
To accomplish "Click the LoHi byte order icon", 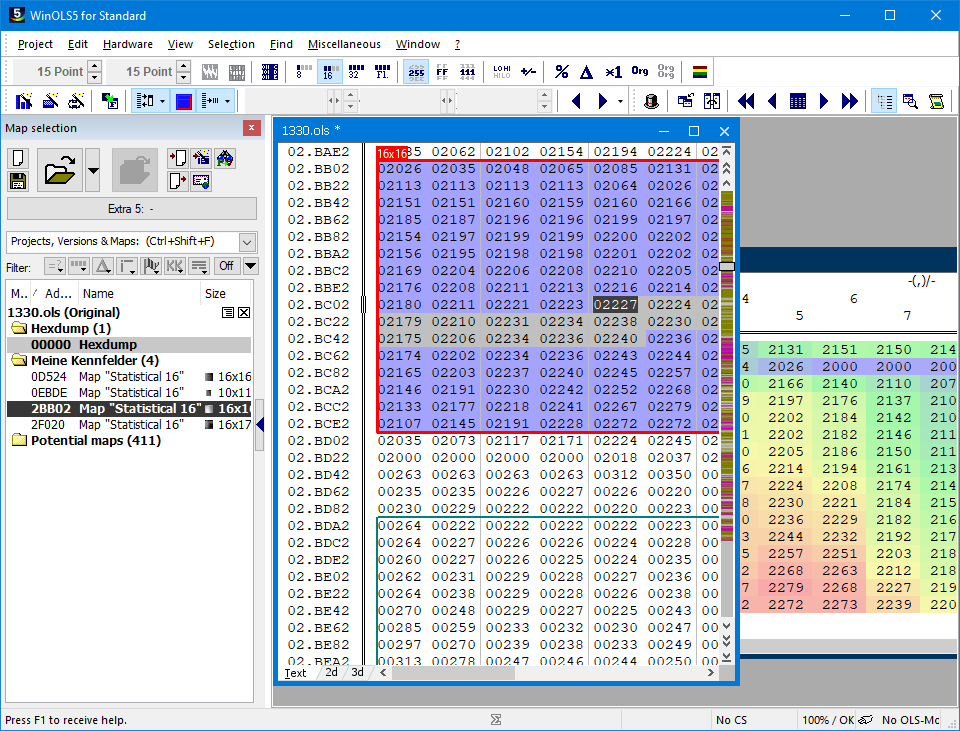I will (502, 72).
